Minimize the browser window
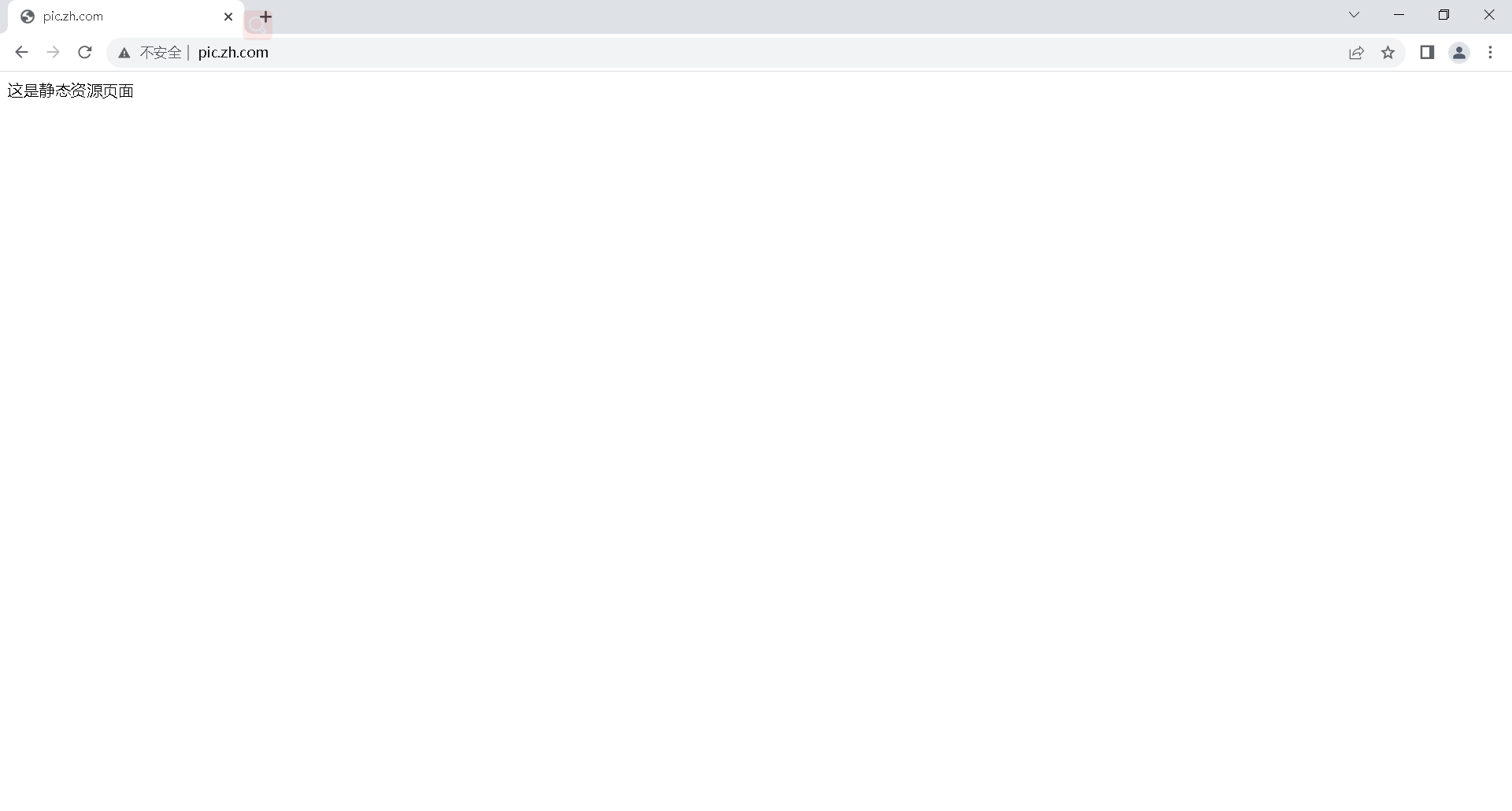The width and height of the screenshot is (1512, 811). tap(1399, 15)
